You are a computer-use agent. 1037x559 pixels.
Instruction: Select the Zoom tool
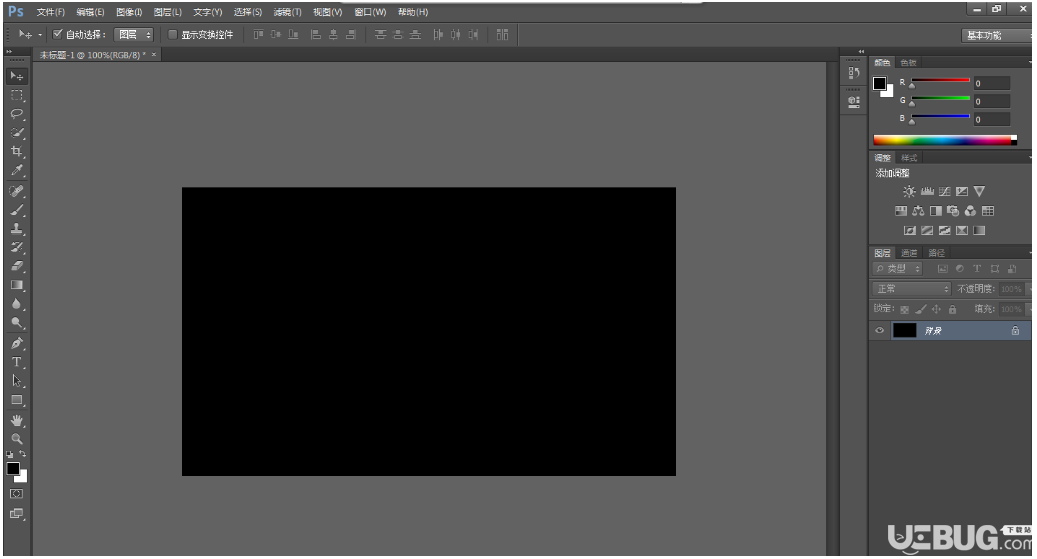[17, 439]
